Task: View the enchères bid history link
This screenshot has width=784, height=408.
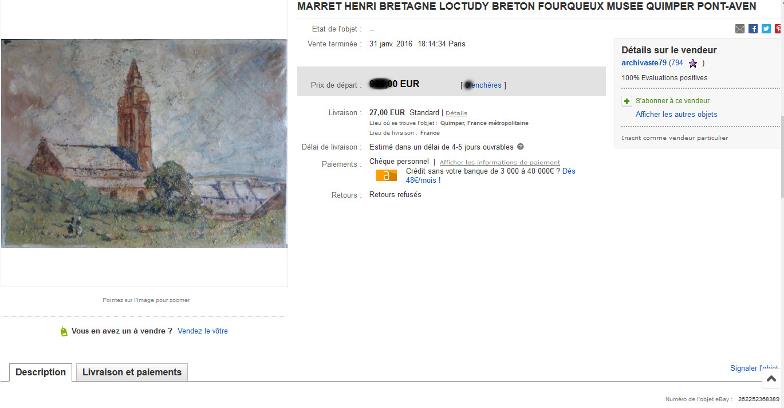Action: click(x=482, y=86)
